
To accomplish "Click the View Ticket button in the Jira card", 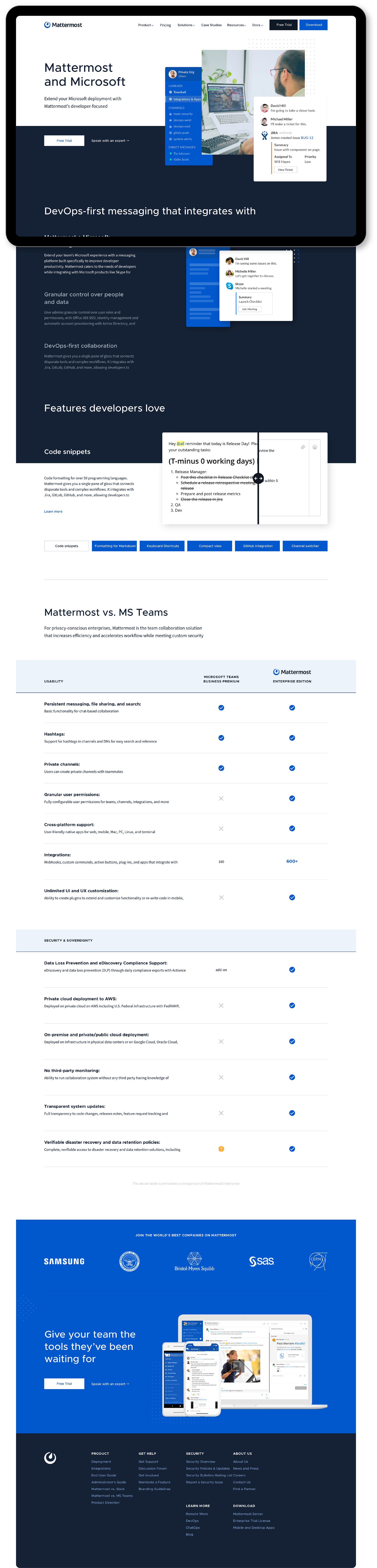I will [x=285, y=170].
